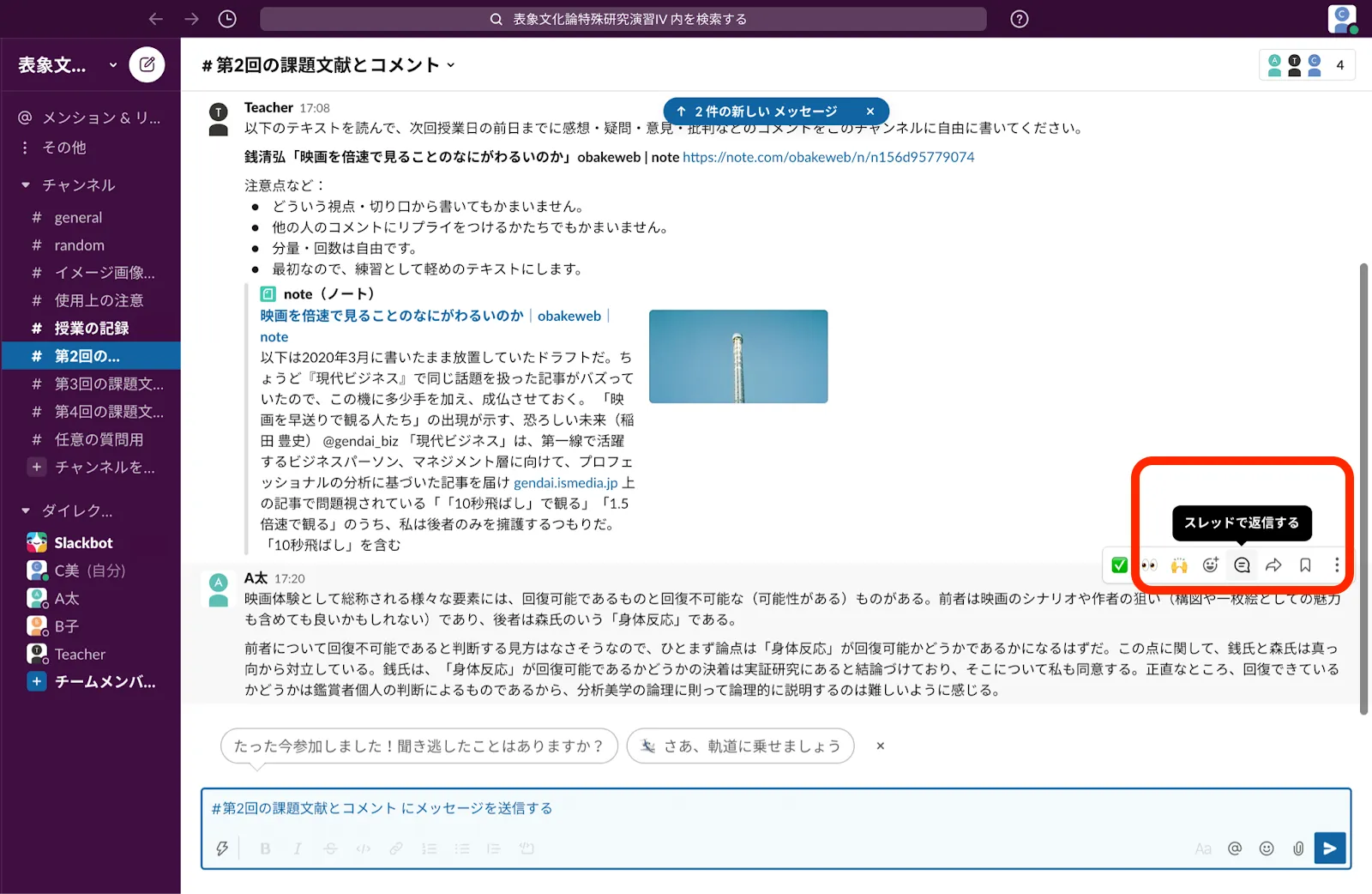Click the attach file paperclip icon
This screenshot has height=894, width=1372.
[x=1298, y=849]
